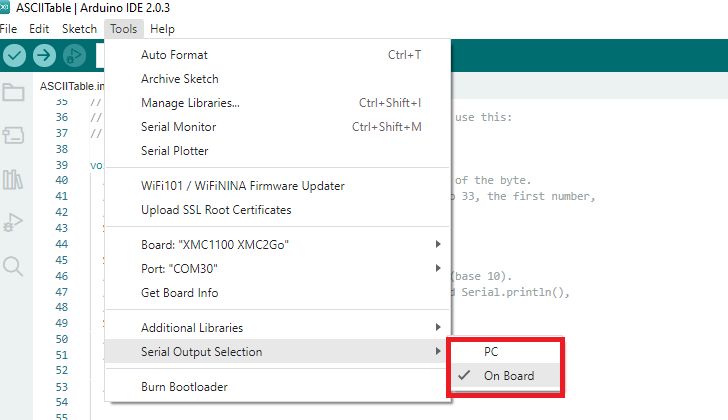Click Get Board Info
This screenshot has width=728, height=420.
click(278, 293)
